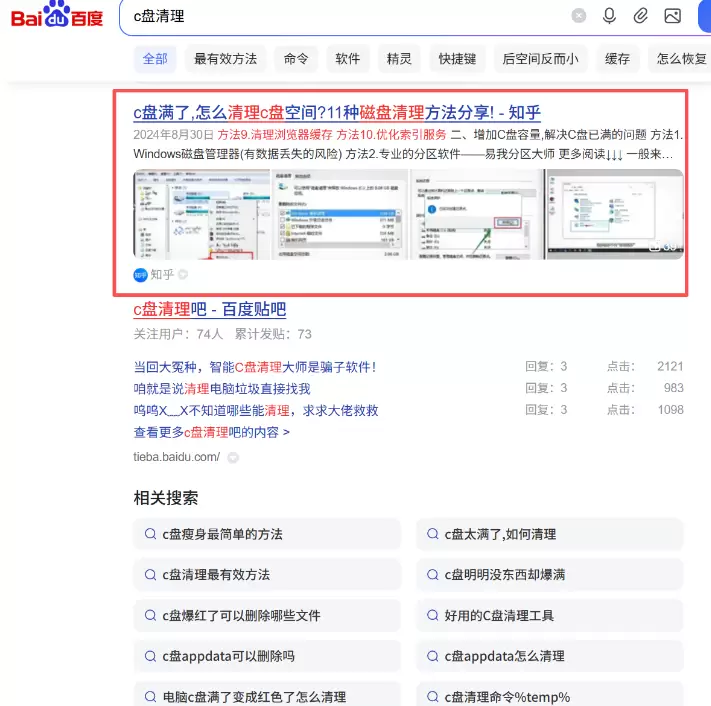Image resolution: width=711 pixels, height=706 pixels.
Task: Search related: c盘太满了,如何清理
Action: tap(550, 534)
